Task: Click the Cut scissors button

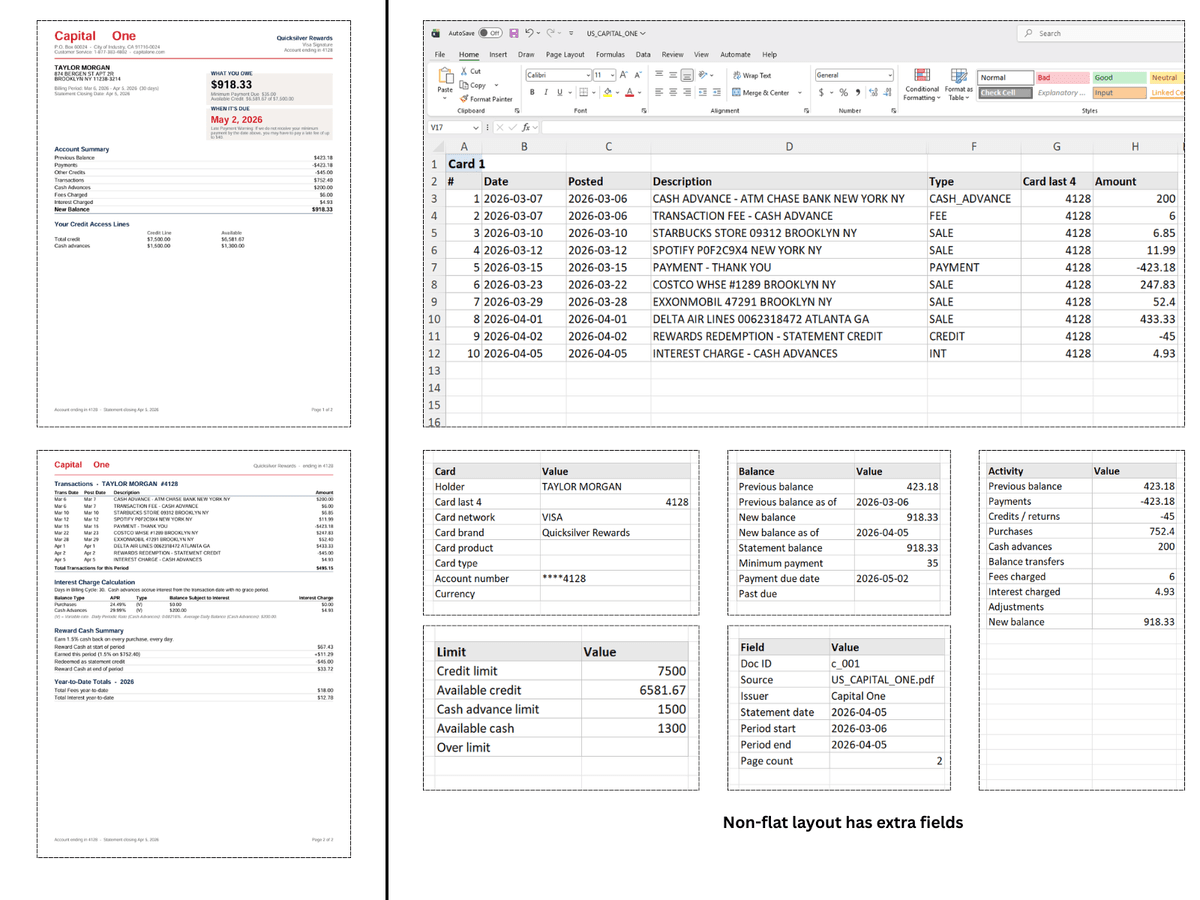Action: tap(470, 71)
